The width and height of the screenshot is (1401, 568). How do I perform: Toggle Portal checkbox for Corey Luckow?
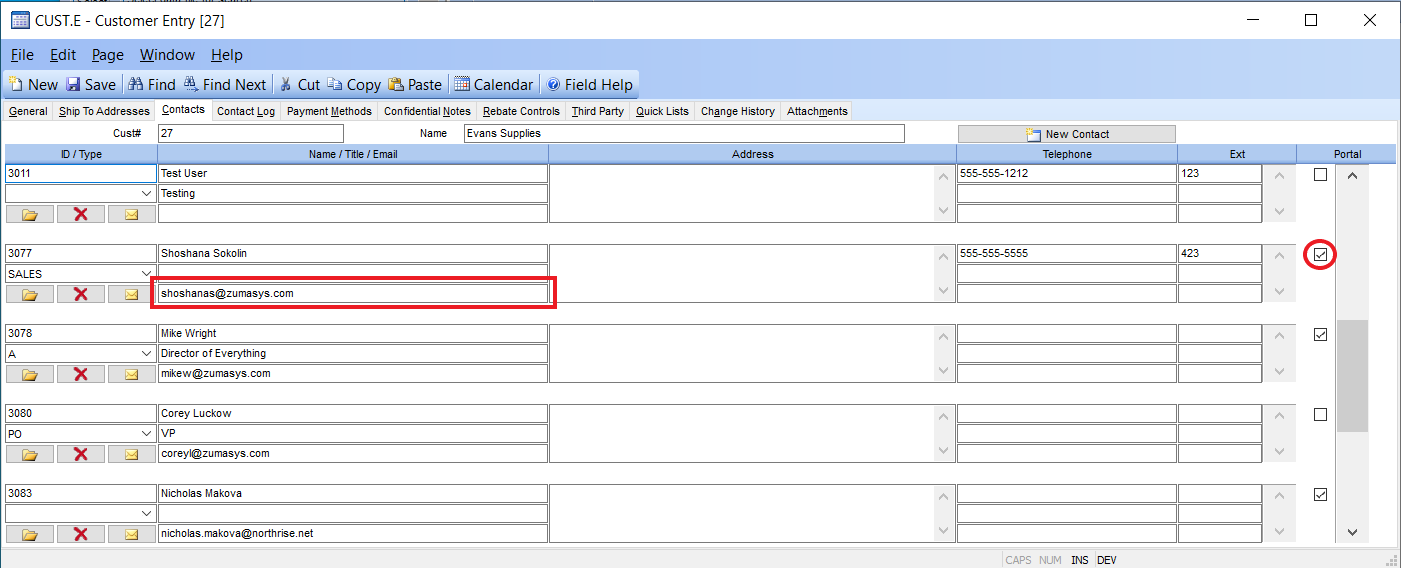tap(1320, 415)
